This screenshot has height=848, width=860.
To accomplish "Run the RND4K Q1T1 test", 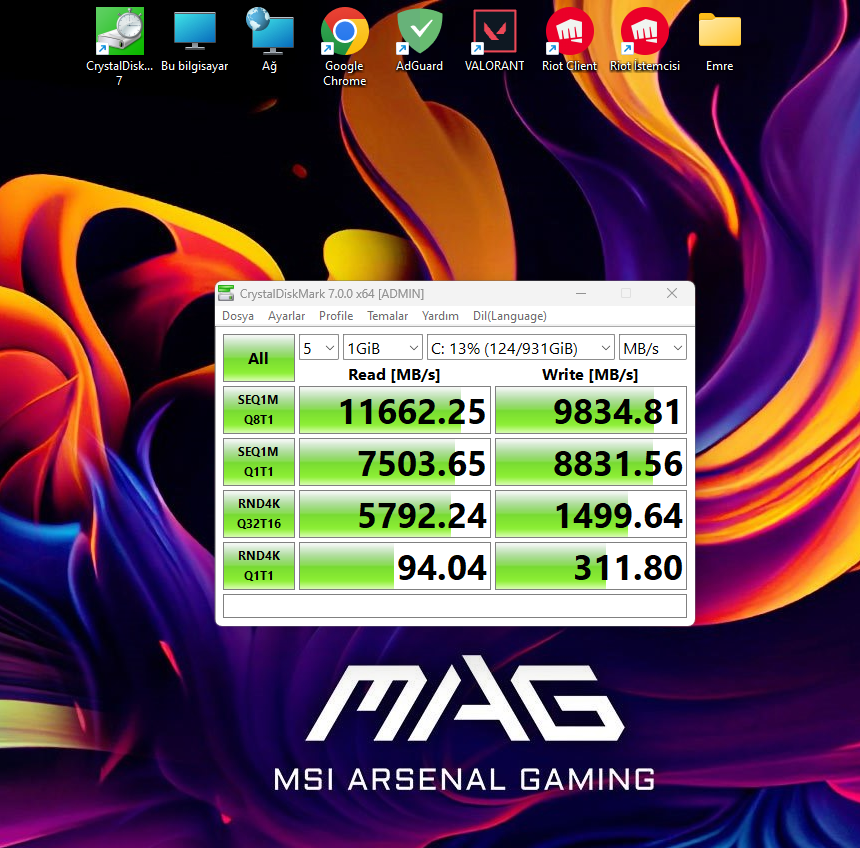I will 259,566.
